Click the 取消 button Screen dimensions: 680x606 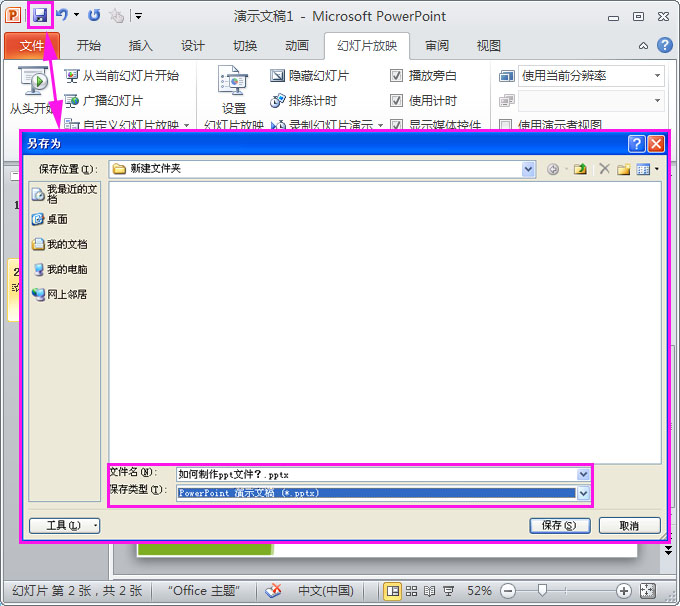[x=629, y=526]
